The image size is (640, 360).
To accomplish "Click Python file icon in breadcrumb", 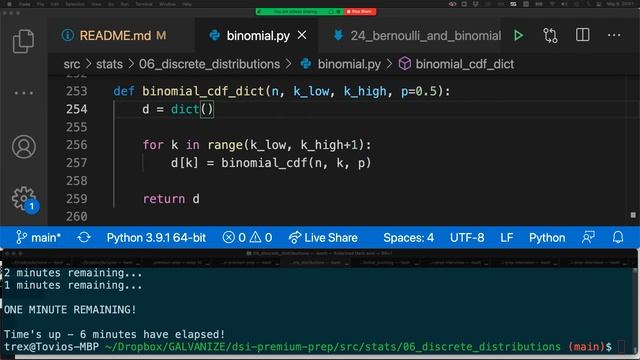I will point(306,64).
